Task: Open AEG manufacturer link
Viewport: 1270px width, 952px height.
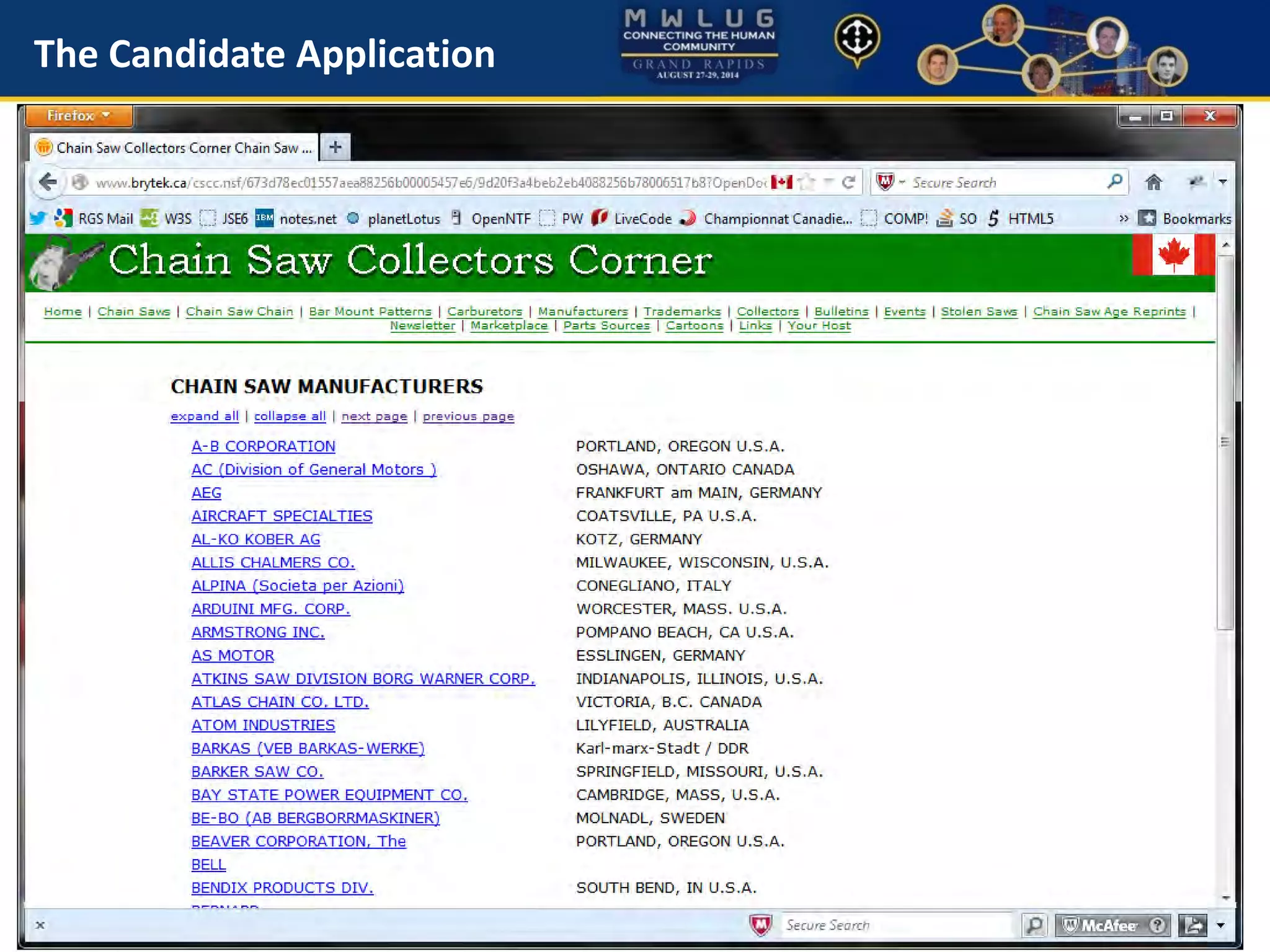Action: click(x=206, y=493)
